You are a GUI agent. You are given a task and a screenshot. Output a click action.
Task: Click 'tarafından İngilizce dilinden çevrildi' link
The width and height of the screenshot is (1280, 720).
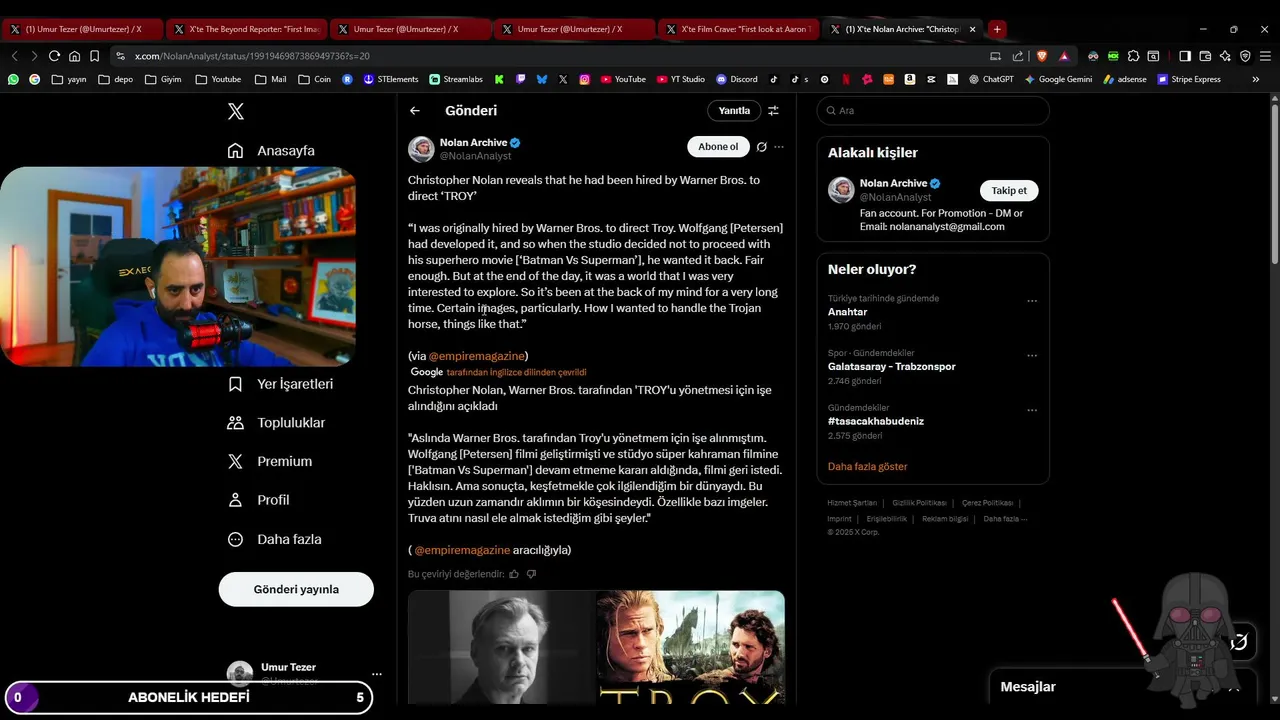click(x=516, y=372)
